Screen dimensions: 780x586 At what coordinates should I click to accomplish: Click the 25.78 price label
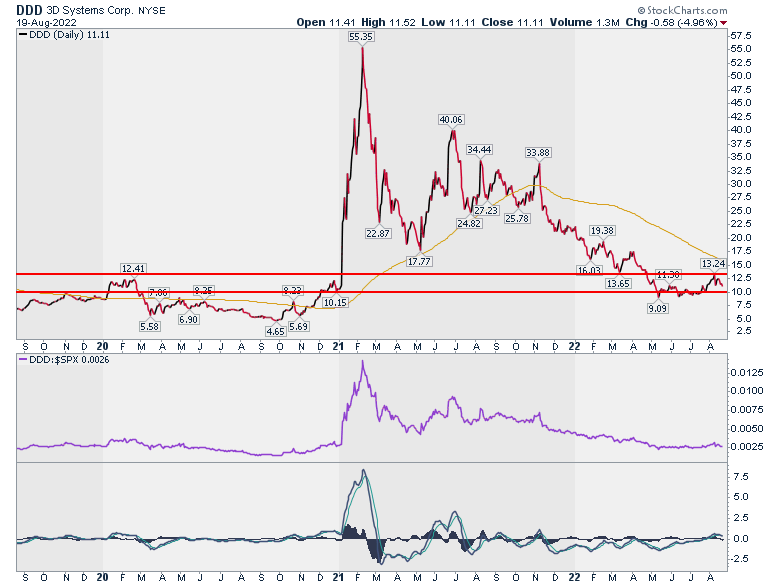point(517,218)
